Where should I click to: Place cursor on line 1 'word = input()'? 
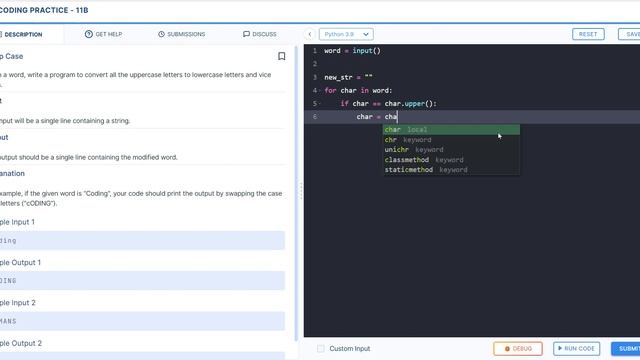coord(352,51)
